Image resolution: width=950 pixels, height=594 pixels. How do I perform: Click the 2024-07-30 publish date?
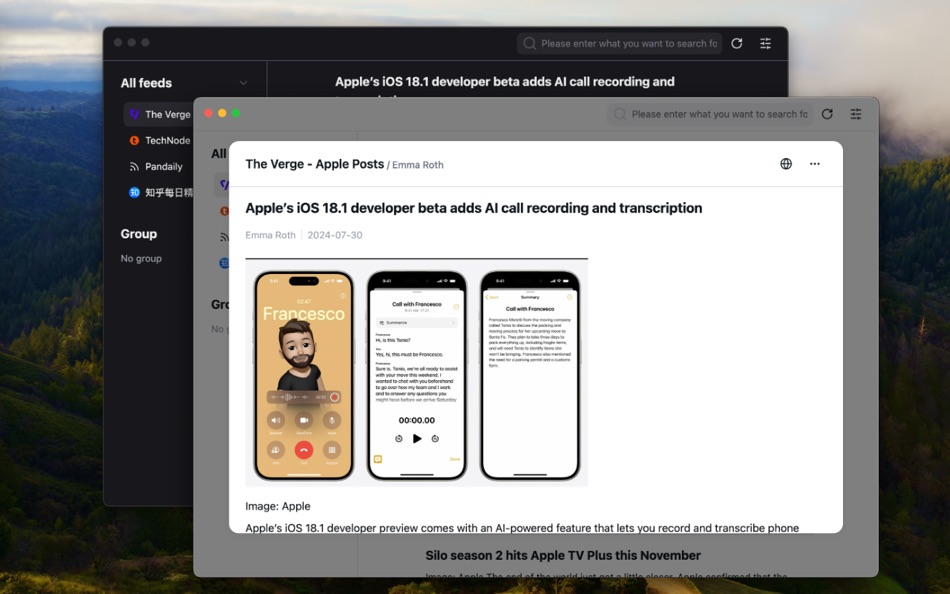click(x=334, y=235)
